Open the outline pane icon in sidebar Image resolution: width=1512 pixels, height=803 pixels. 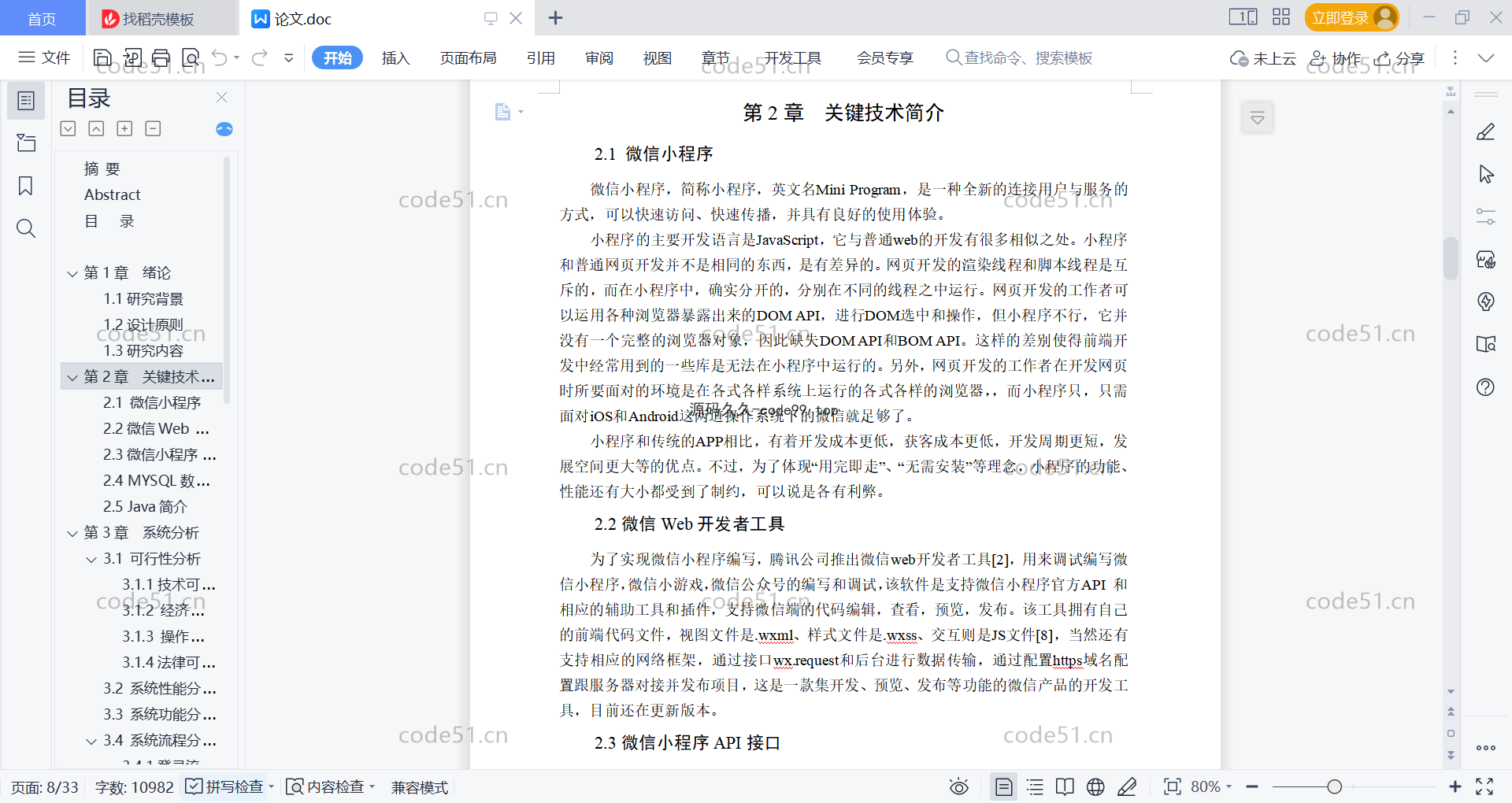tap(26, 101)
